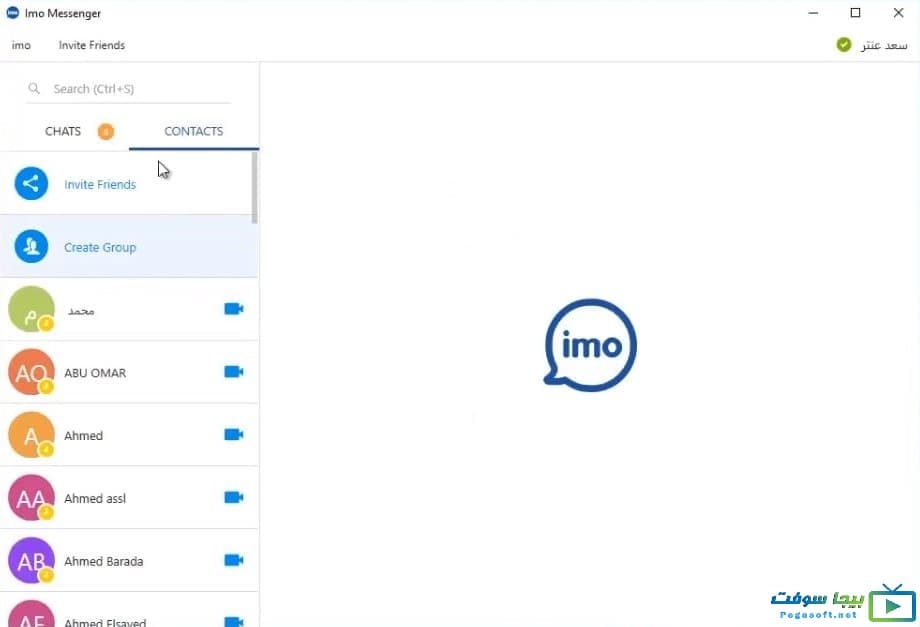Switch to the CHATS tab
The image size is (920, 627).
(63, 131)
